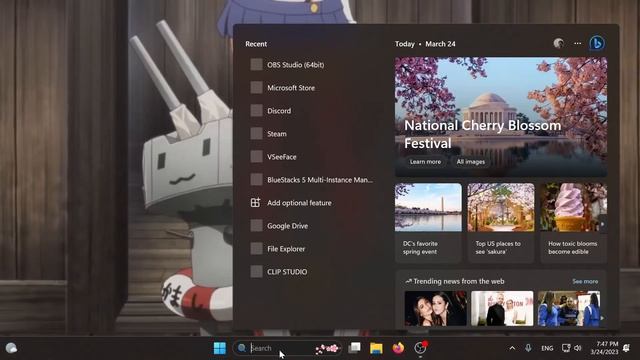640x360 pixels.
Task: Launch Steam from Recent list
Action: (311, 133)
